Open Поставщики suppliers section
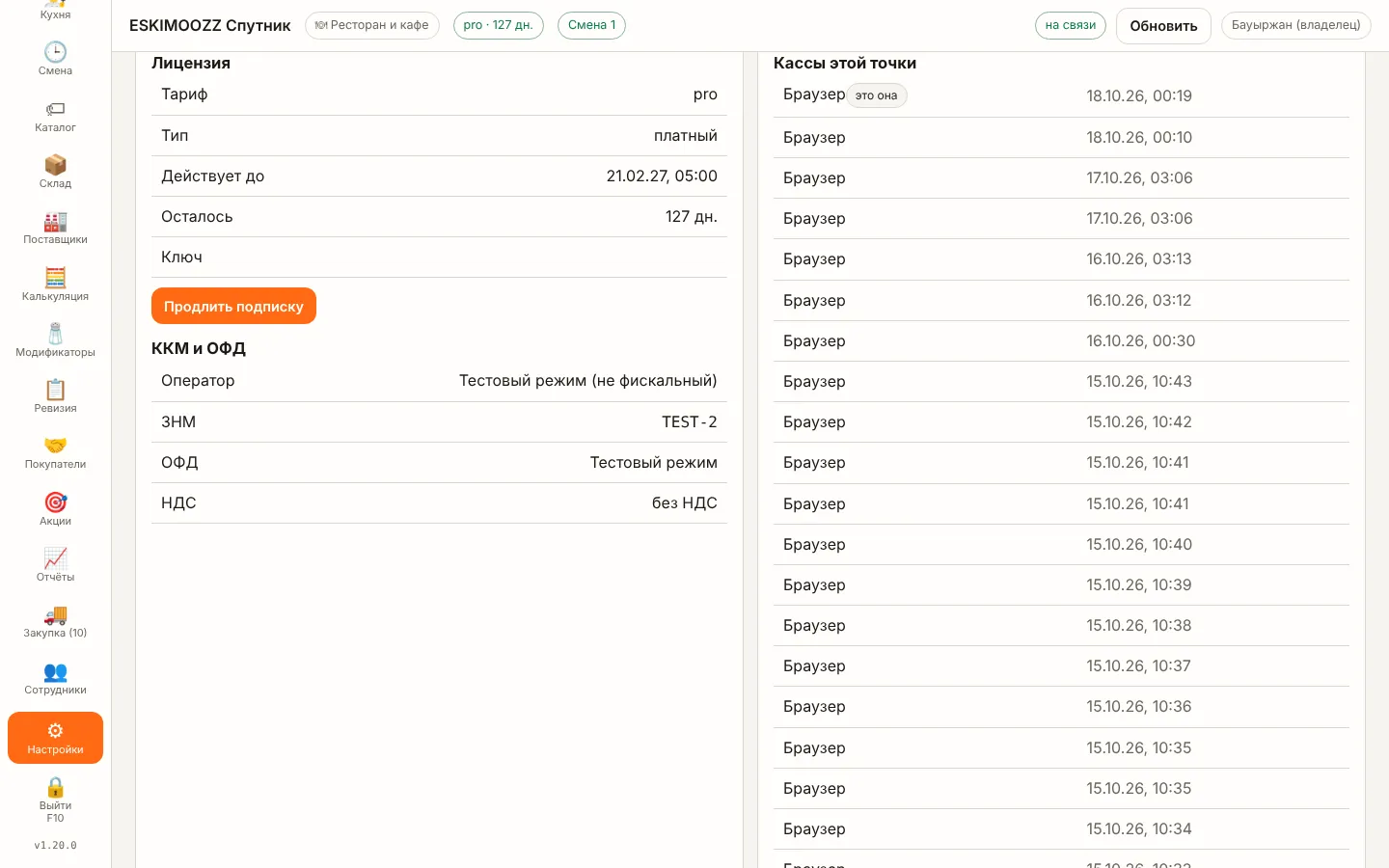The height and width of the screenshot is (868, 1389). (x=55, y=228)
